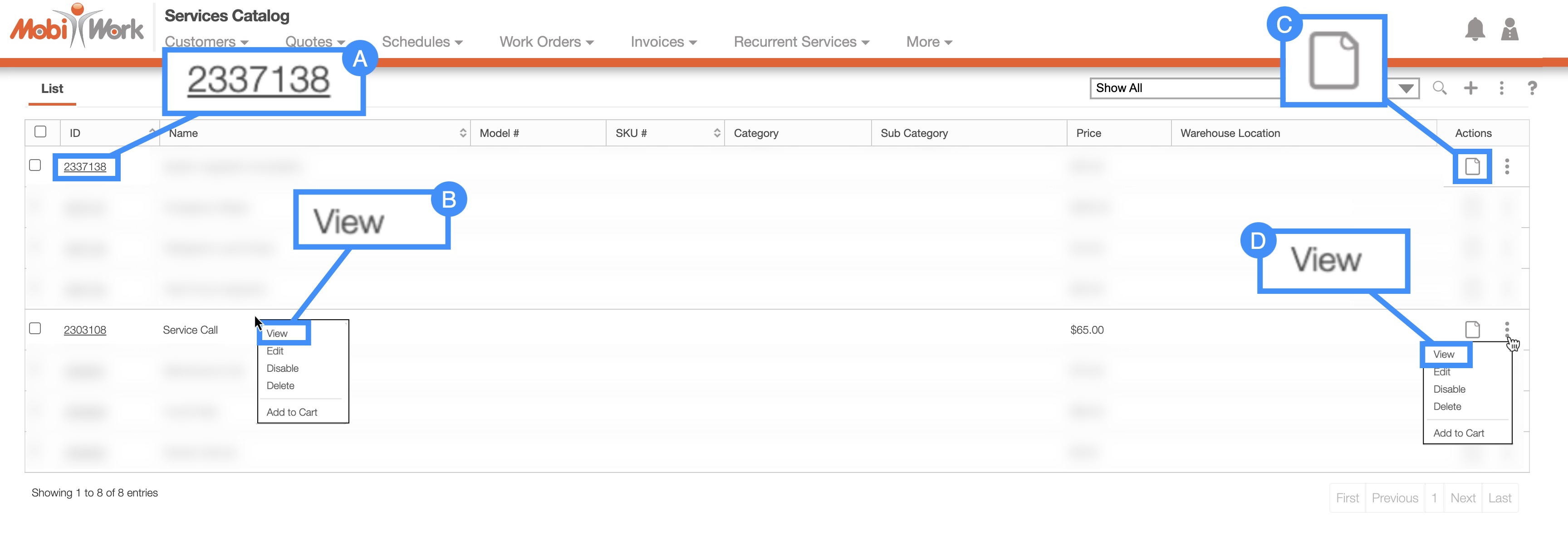Open the user profile icon
Image resolution: width=1568 pixels, height=535 pixels.
[1509, 29]
